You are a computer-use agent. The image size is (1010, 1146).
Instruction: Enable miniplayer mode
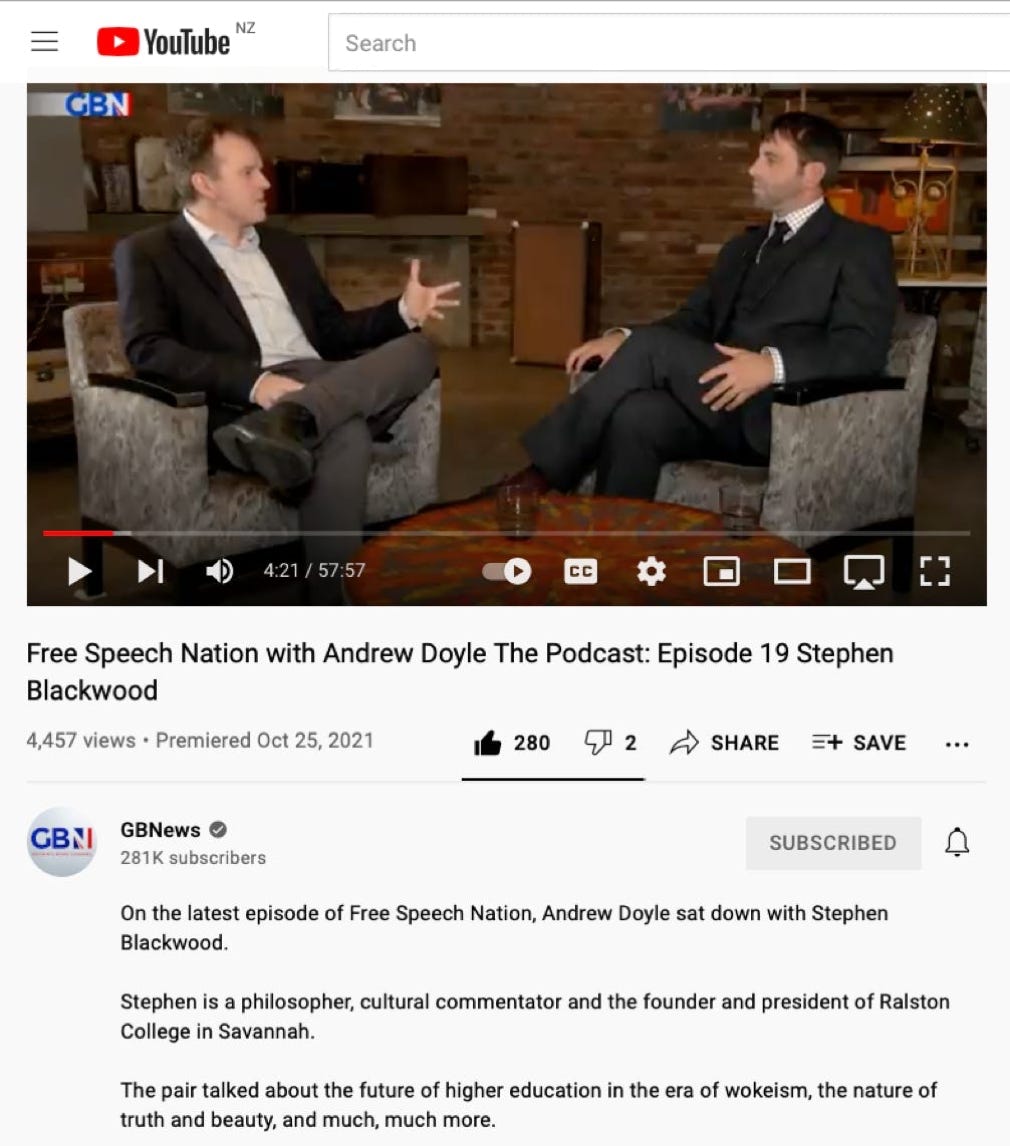[721, 571]
